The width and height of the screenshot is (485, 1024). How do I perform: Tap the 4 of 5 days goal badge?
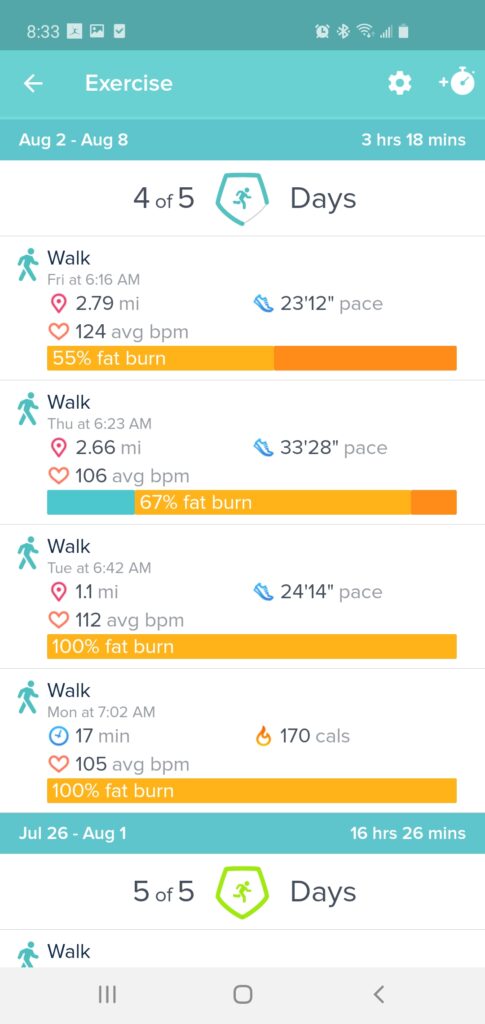[242, 199]
